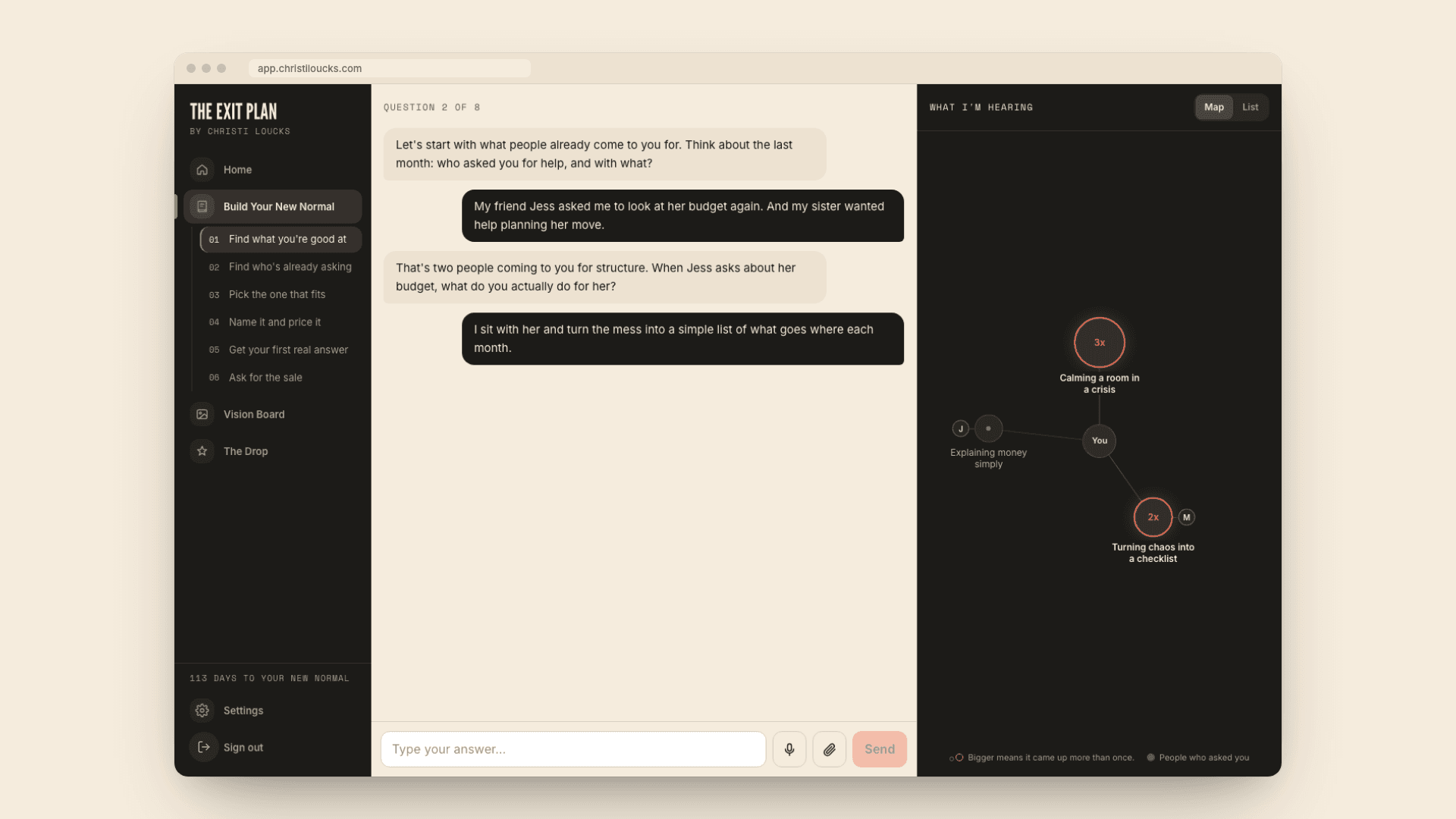
Task: Click the message about Jess's budget
Action: pos(682,215)
